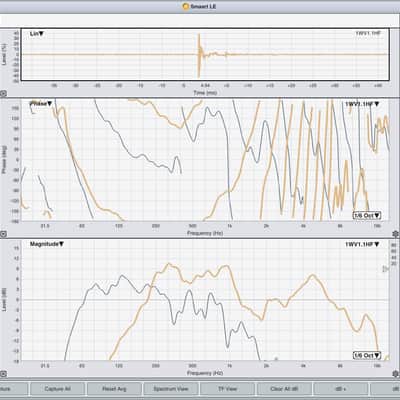Switch to Spectrum View
Screen dimensions: 400x400
(x=171, y=389)
